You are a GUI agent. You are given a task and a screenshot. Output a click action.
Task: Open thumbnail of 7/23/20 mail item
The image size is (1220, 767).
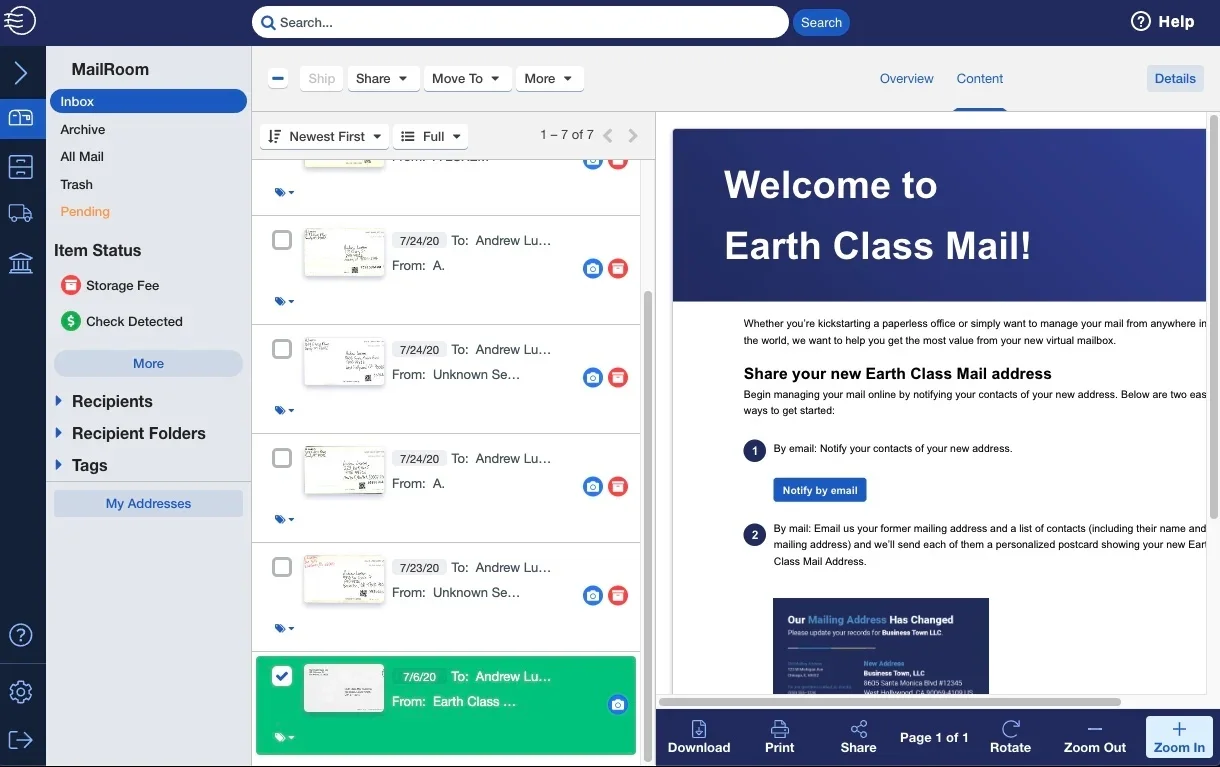tap(344, 579)
